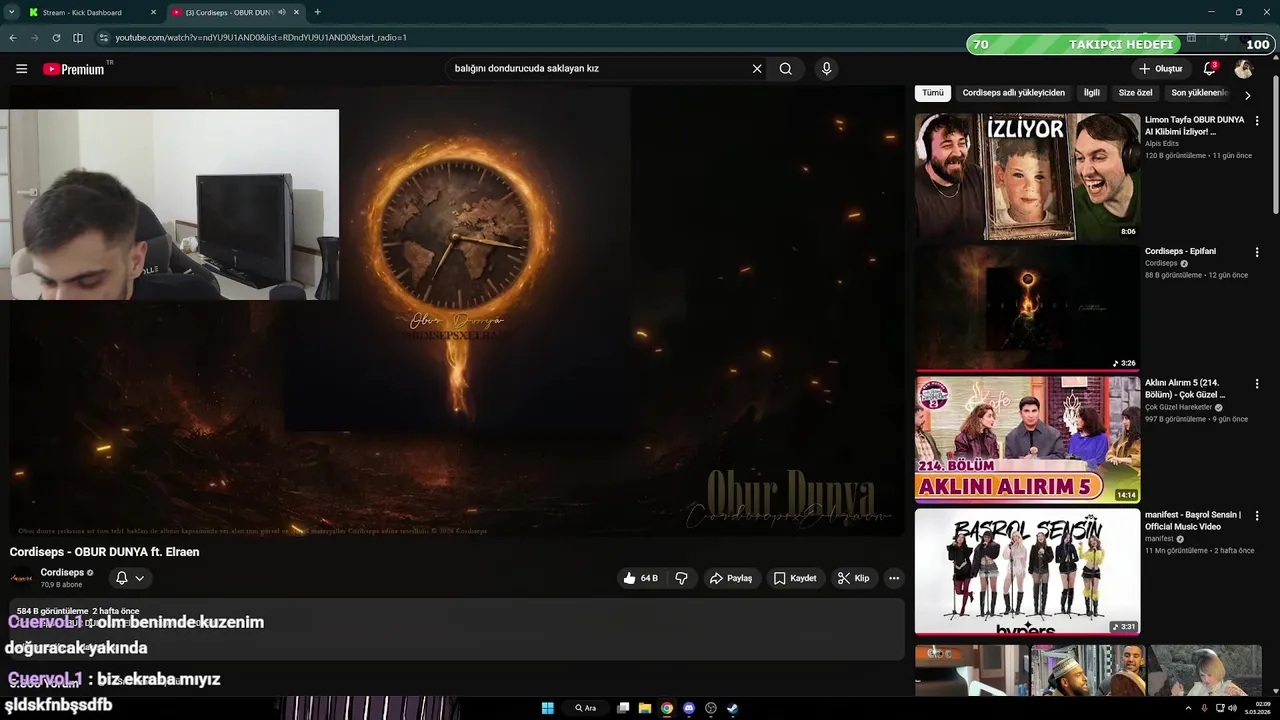1280x720 pixels.
Task: Like the video with 64 B likes
Action: pyautogui.click(x=641, y=578)
